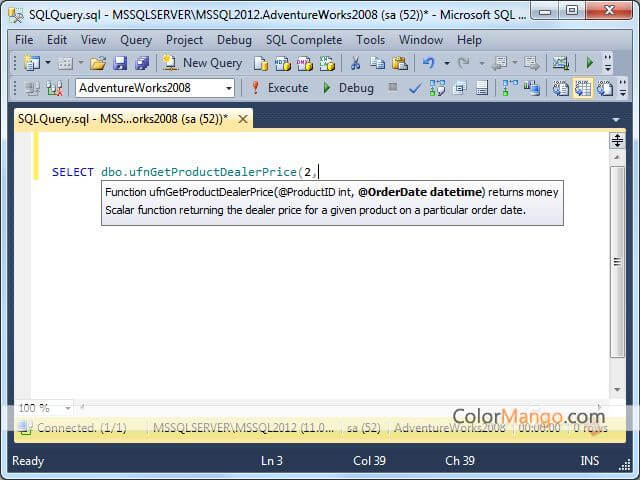Image resolution: width=640 pixels, height=480 pixels.
Task: Click the New Project icon
Action: [x=32, y=63]
